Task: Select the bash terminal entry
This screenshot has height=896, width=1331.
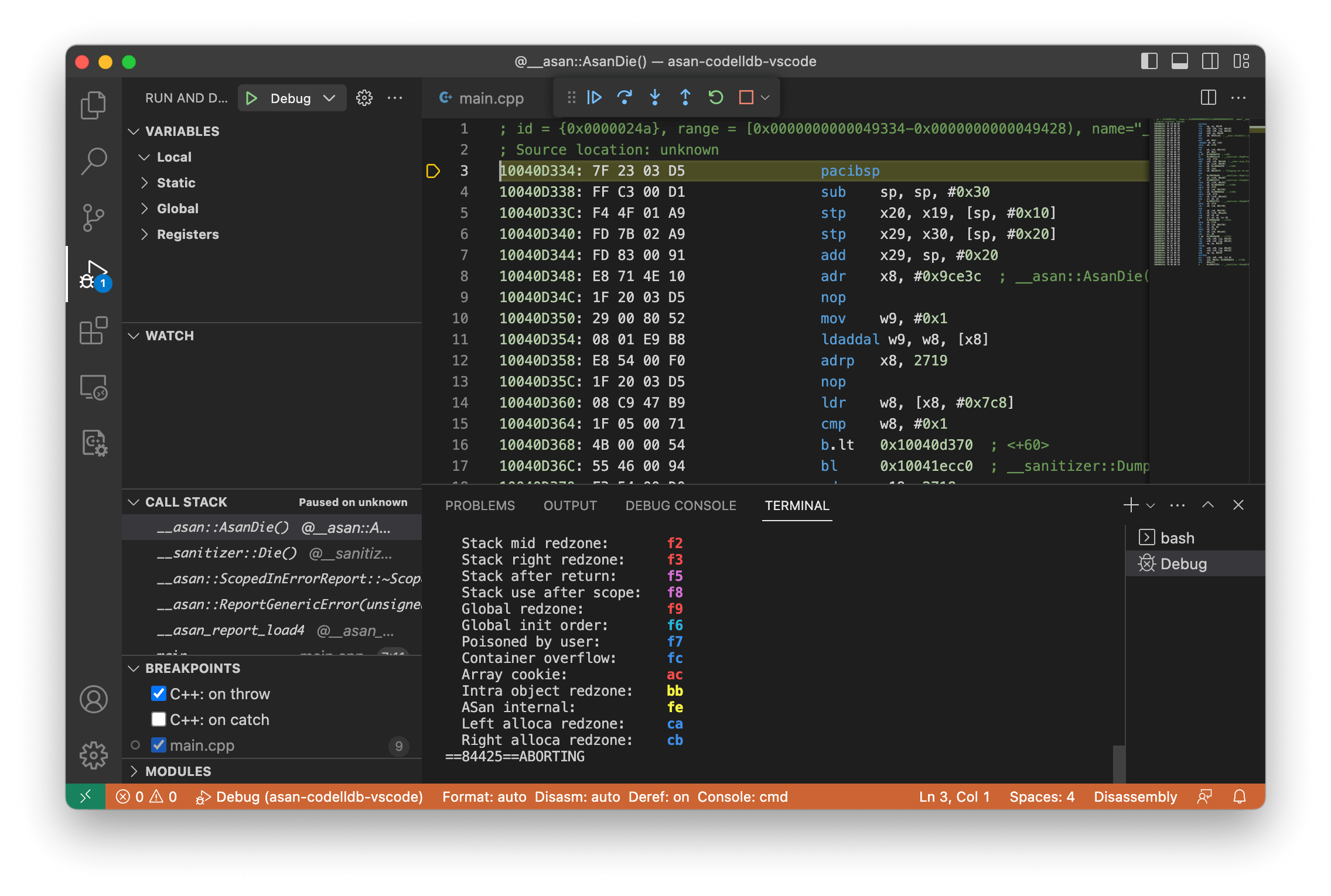Action: (1195, 538)
